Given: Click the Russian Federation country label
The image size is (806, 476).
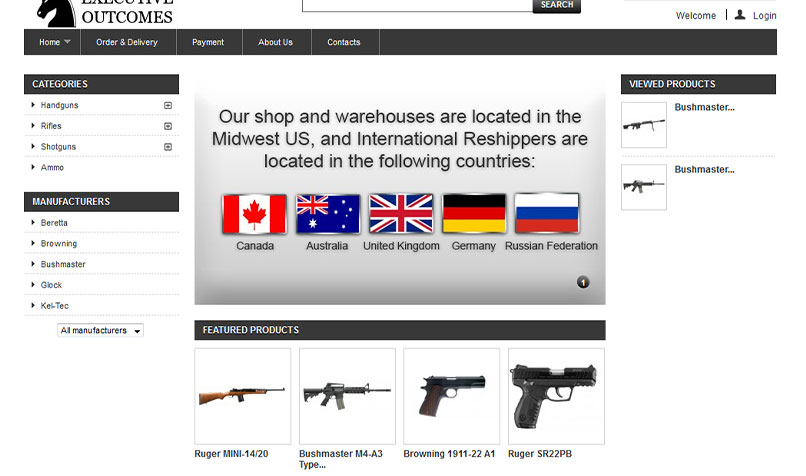Looking at the screenshot, I should [x=551, y=246].
